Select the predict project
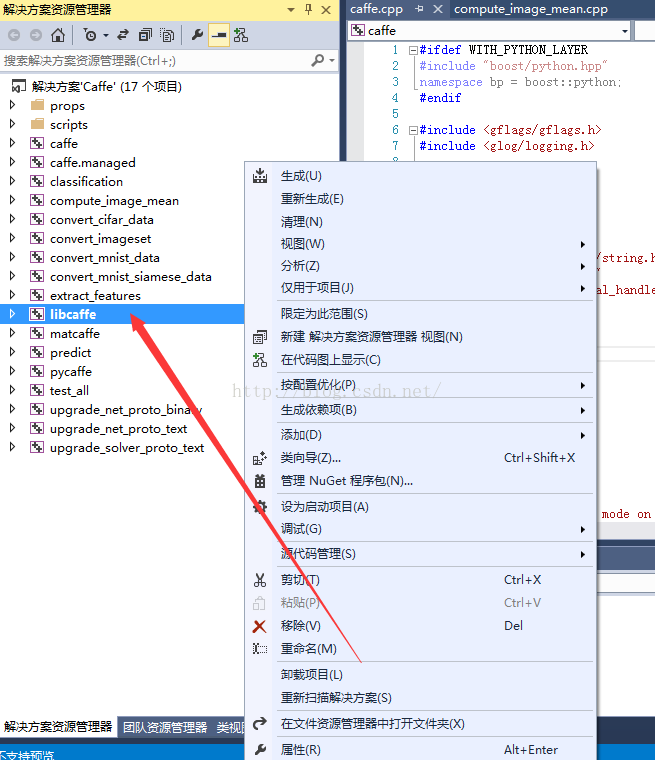Viewport: 655px width, 760px height. click(70, 352)
